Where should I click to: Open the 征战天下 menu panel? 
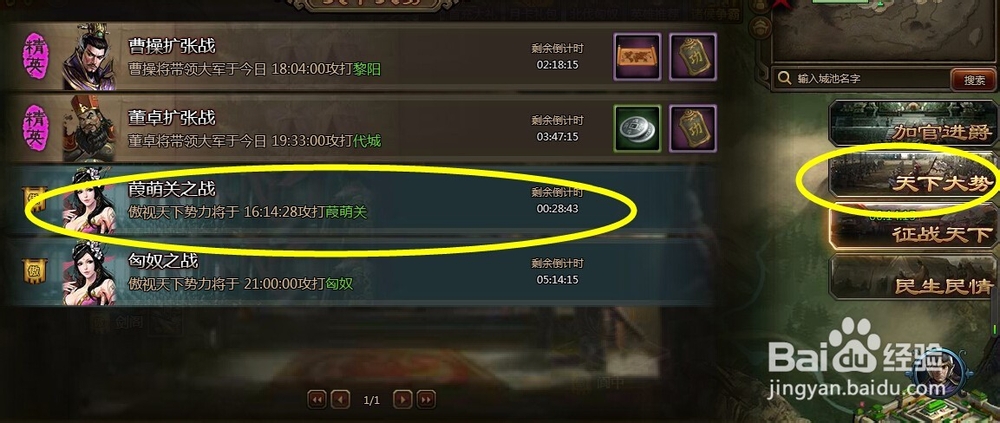913,225
